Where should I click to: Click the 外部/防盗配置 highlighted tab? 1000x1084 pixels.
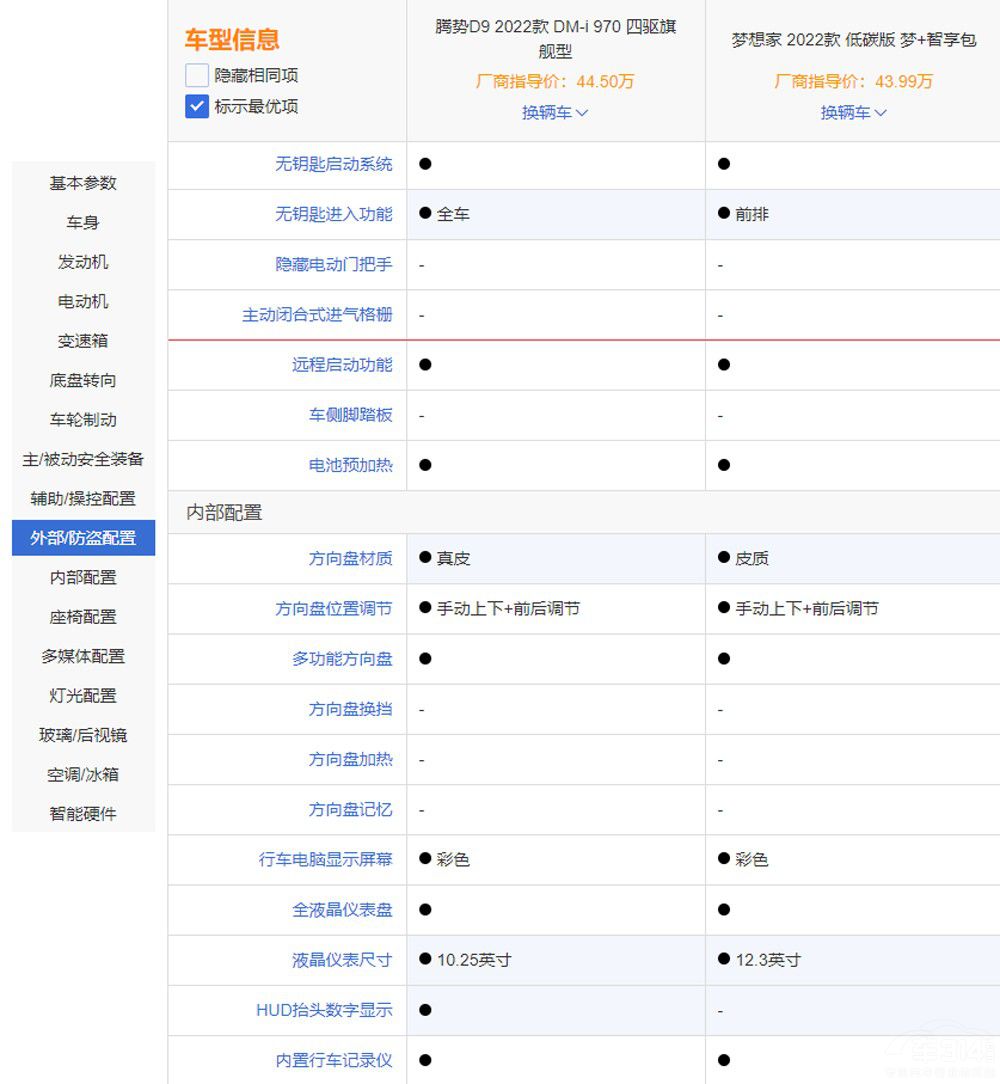coord(83,538)
